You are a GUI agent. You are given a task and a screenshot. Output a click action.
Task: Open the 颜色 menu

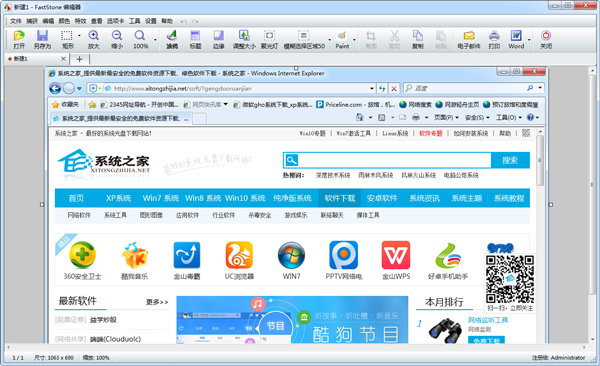coord(64,21)
